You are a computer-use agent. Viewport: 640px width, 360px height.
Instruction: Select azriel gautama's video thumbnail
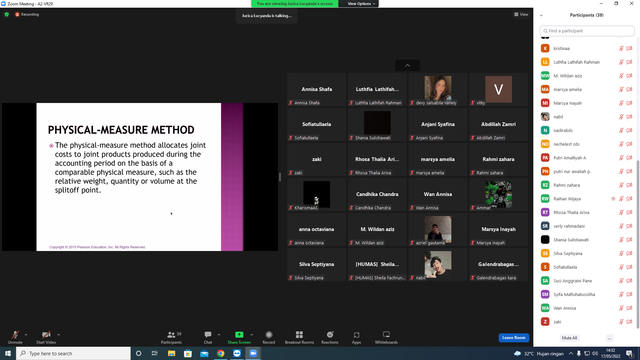pos(438,229)
